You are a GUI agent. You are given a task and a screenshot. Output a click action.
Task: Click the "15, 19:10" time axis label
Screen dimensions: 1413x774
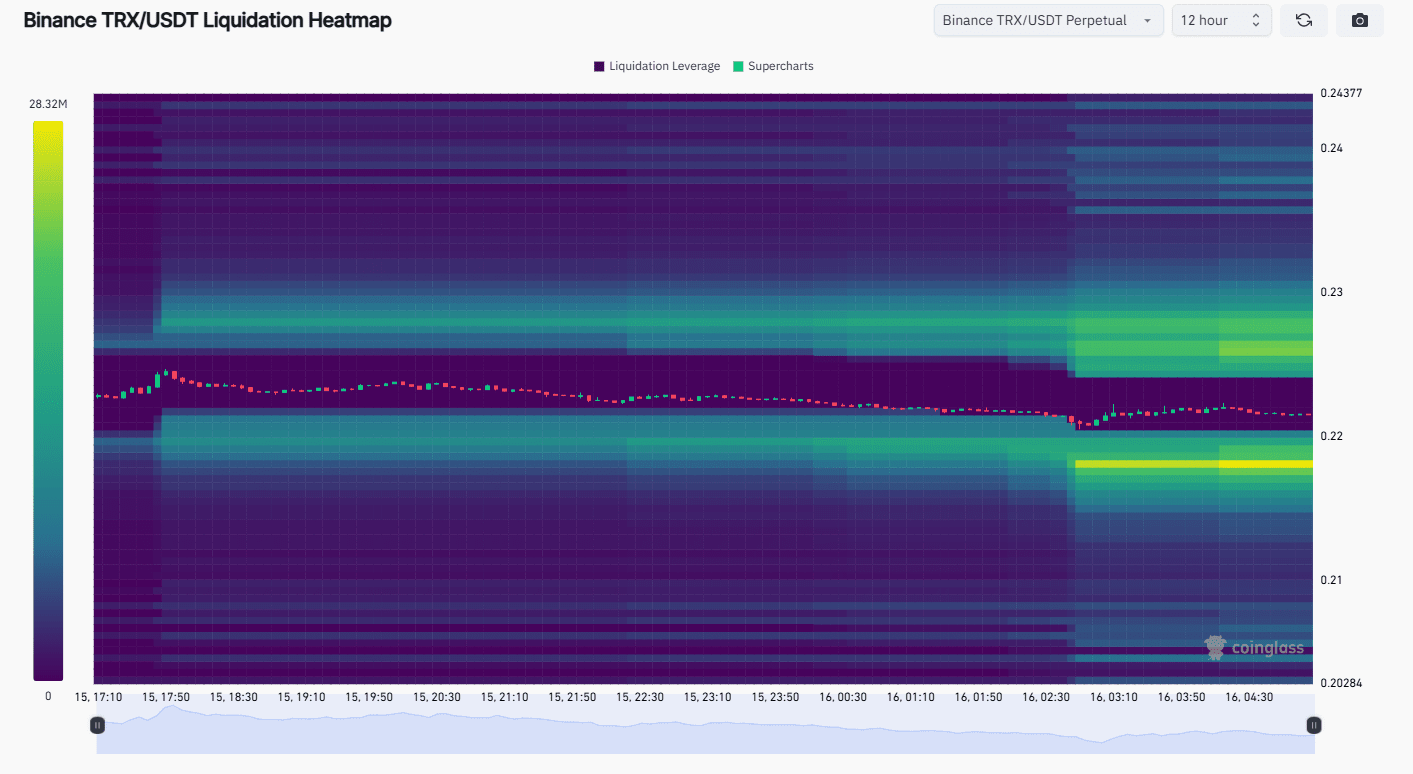point(302,696)
